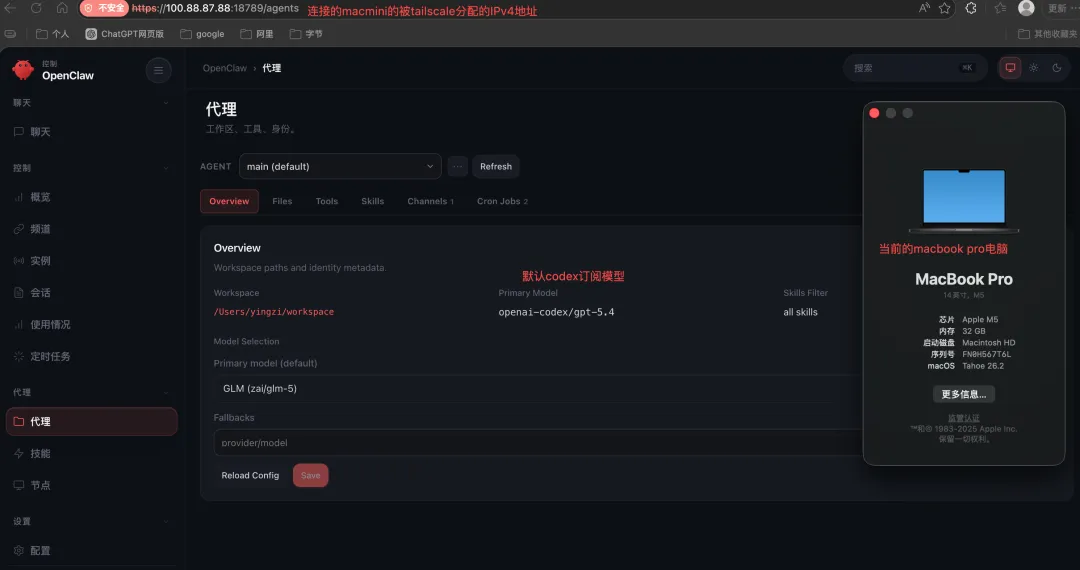The image size is (1080, 570).
Task: Open 定时任务 cron tasks in the sidebar
Action: click(90, 357)
